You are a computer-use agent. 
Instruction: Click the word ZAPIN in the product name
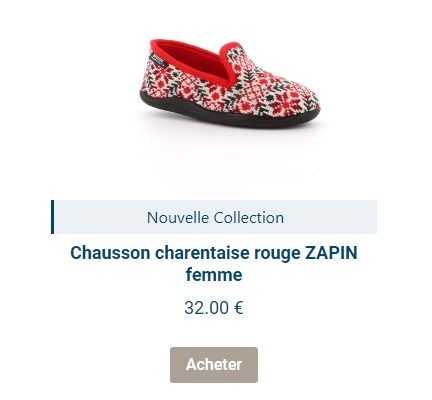point(331,253)
